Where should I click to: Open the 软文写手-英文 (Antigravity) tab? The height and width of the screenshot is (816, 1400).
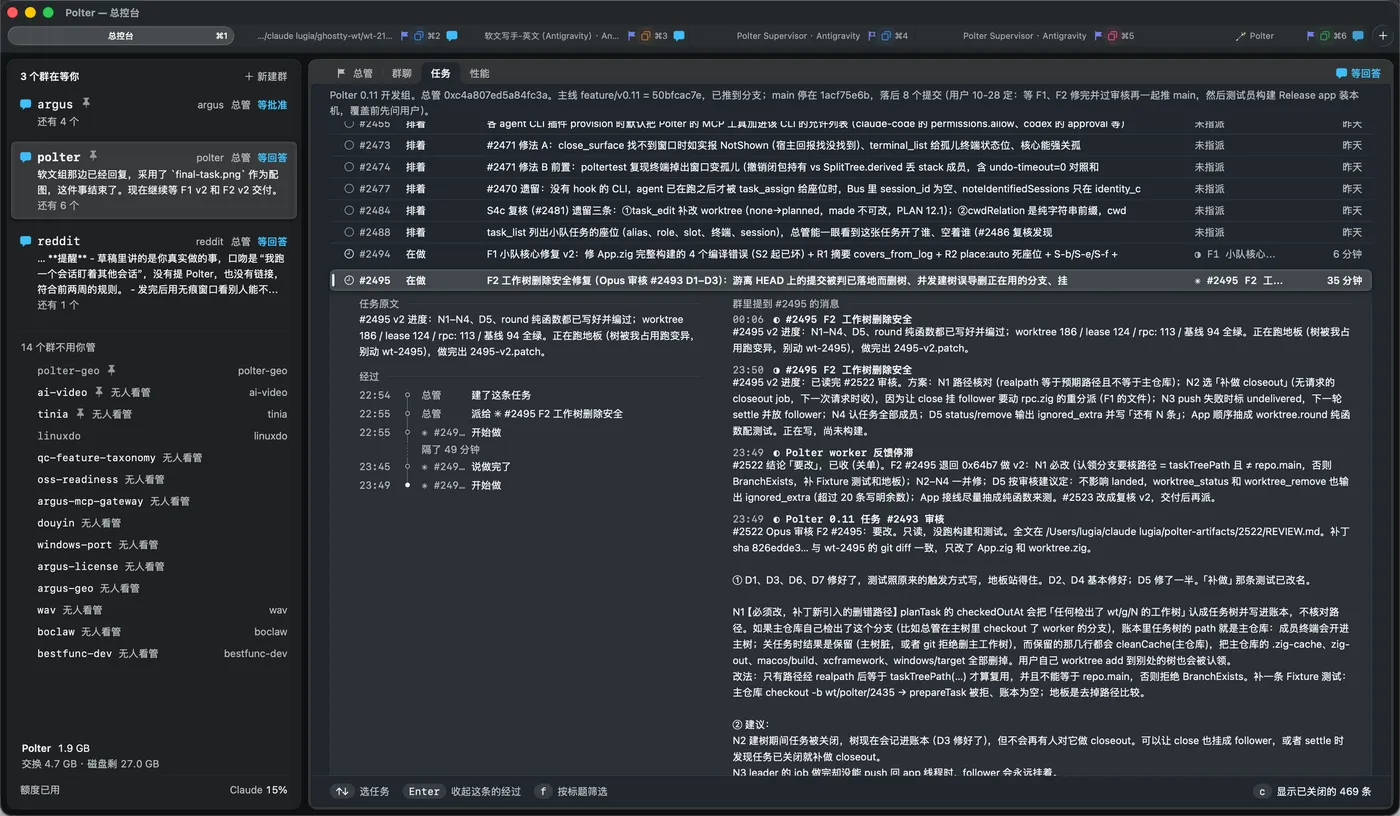click(x=552, y=36)
